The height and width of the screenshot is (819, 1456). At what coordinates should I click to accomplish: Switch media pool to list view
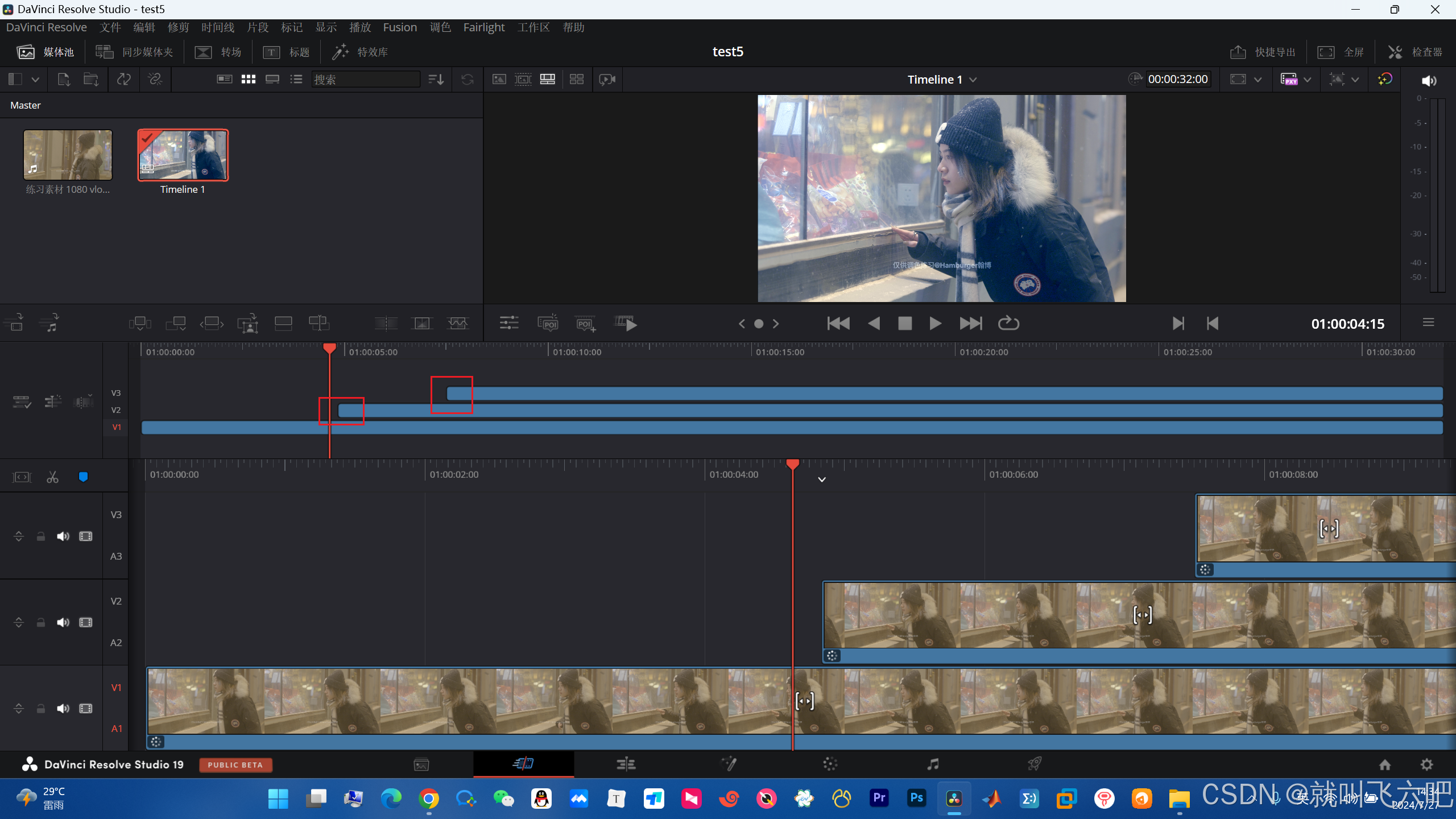(296, 80)
